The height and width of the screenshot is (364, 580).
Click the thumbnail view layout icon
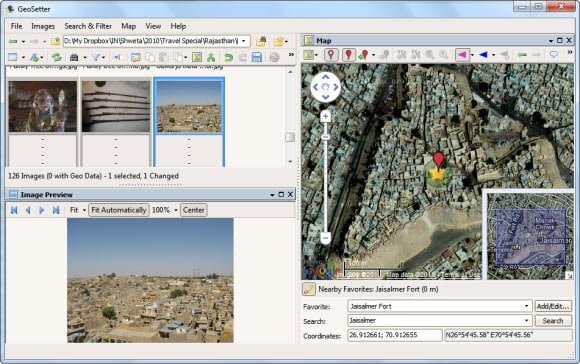point(13,57)
